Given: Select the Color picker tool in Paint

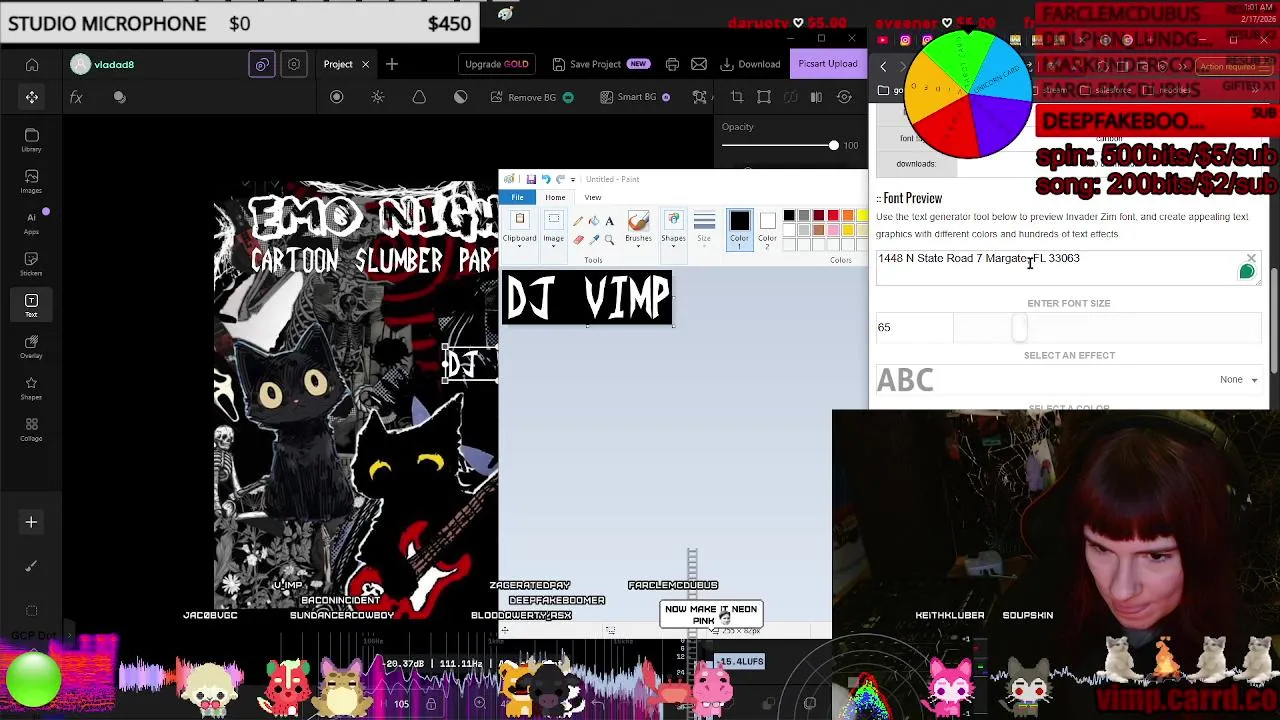Looking at the screenshot, I should click(594, 240).
